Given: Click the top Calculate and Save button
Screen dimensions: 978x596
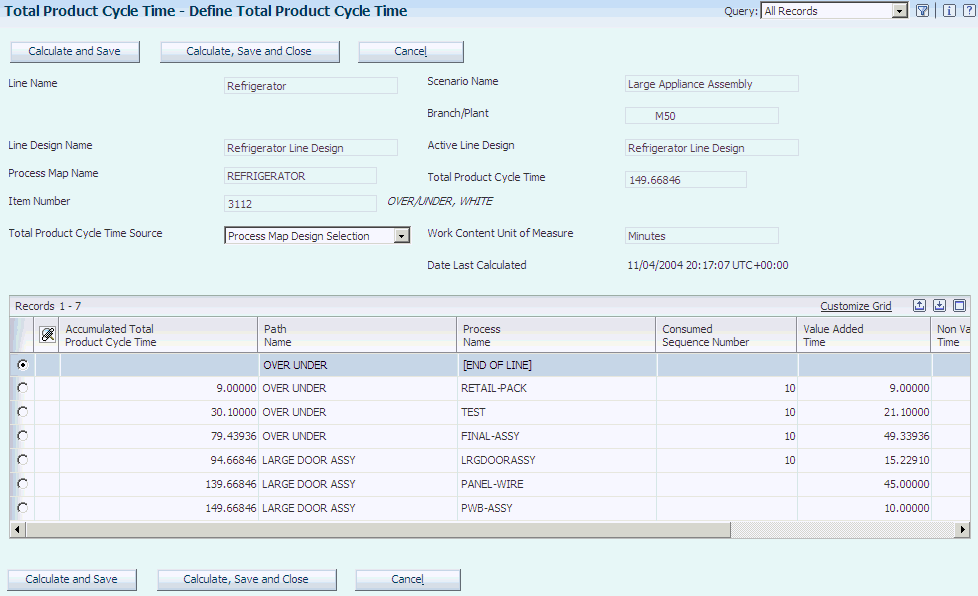Looking at the screenshot, I should click(74, 51).
